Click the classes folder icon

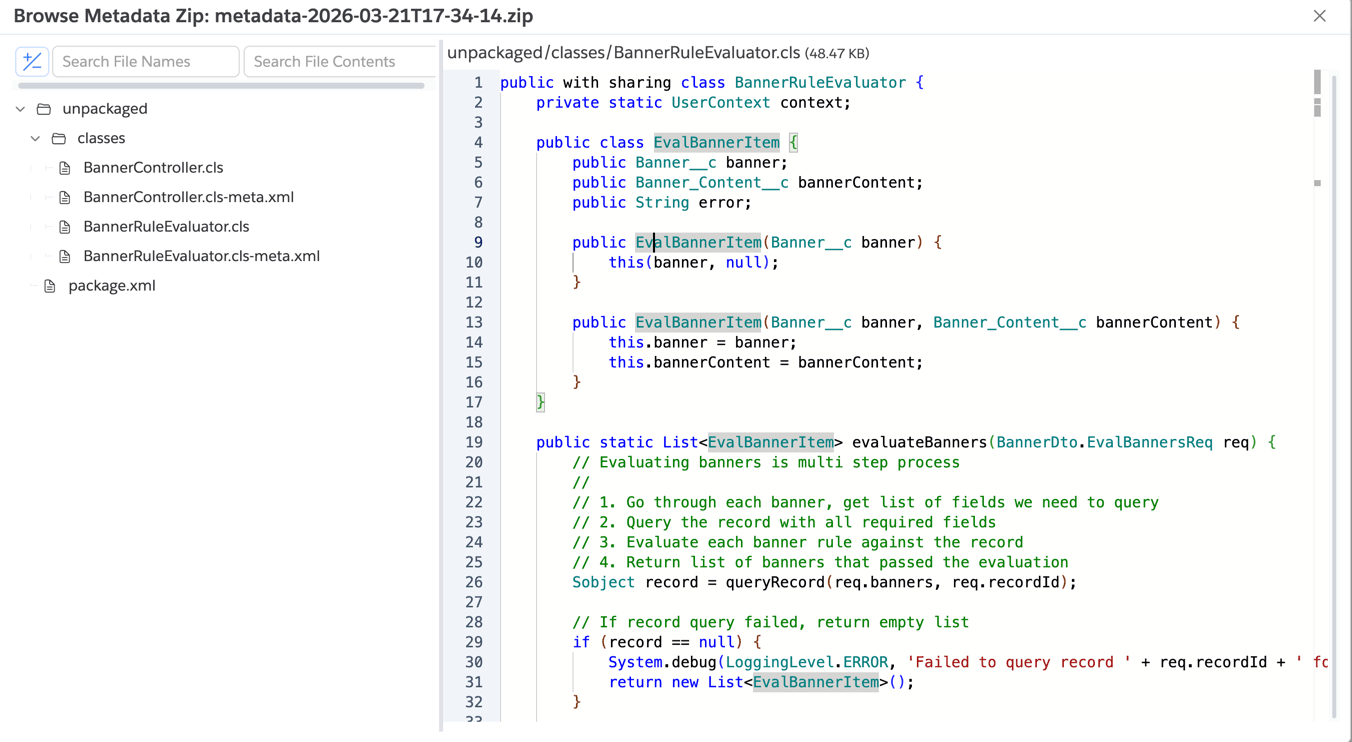point(59,138)
